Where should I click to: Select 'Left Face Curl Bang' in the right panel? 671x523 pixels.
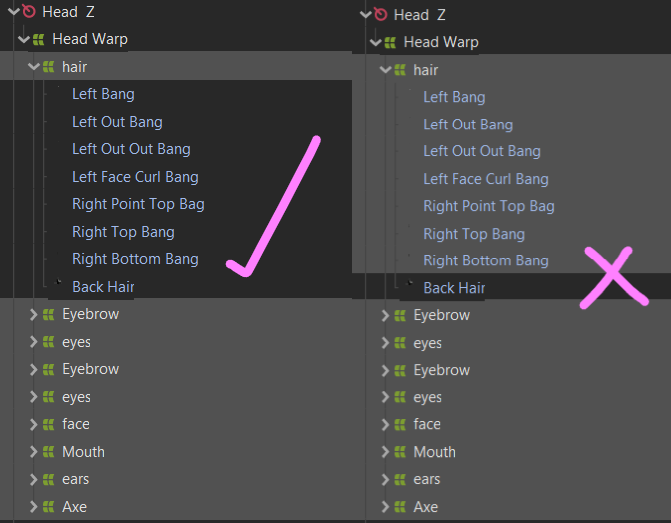tap(486, 179)
